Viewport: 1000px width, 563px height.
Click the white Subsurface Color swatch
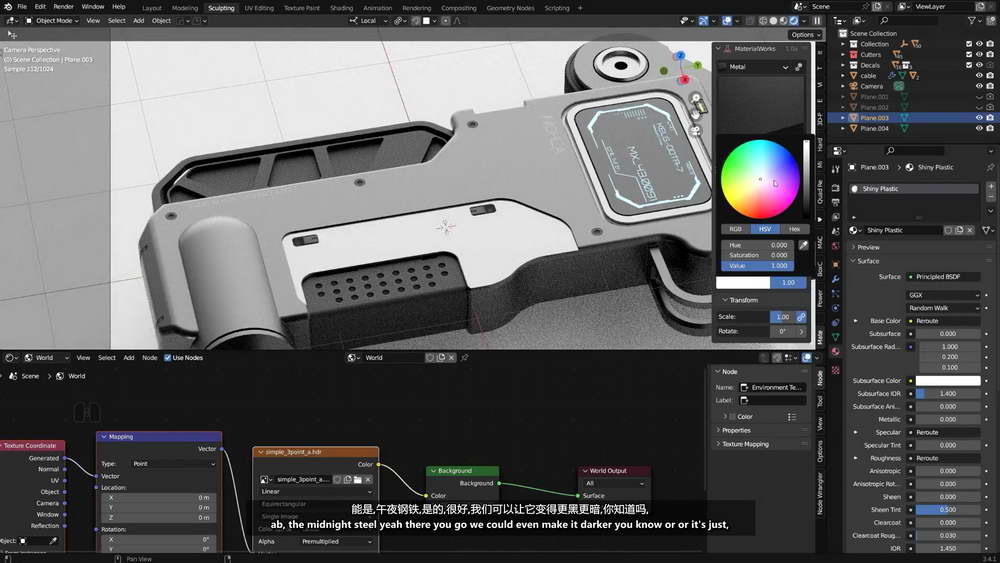click(948, 381)
